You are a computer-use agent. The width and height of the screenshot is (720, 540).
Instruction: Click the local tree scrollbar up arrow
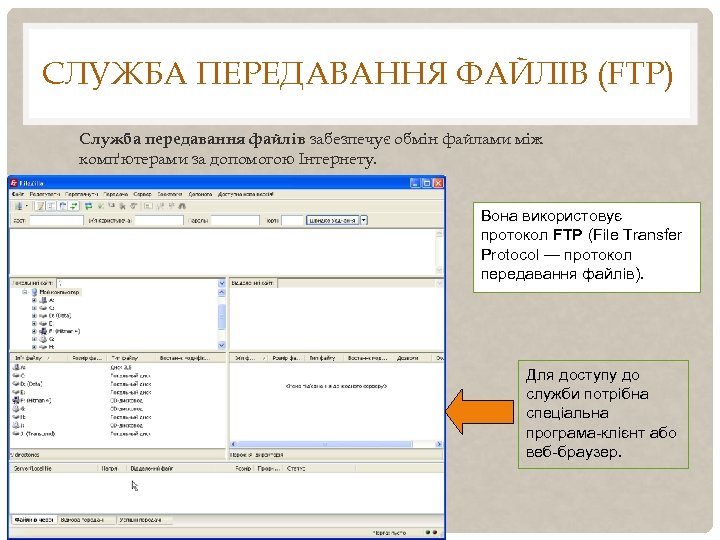(x=222, y=292)
